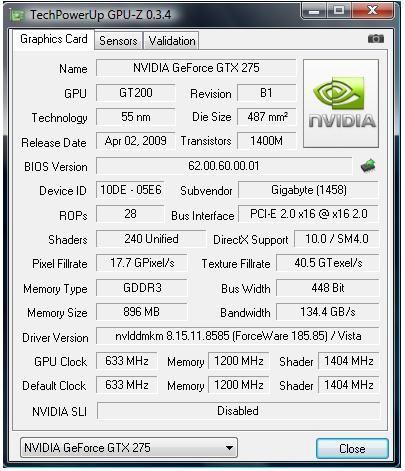
Task: Click the Bandwidth field 134.4 GB/s
Action: [328, 312]
